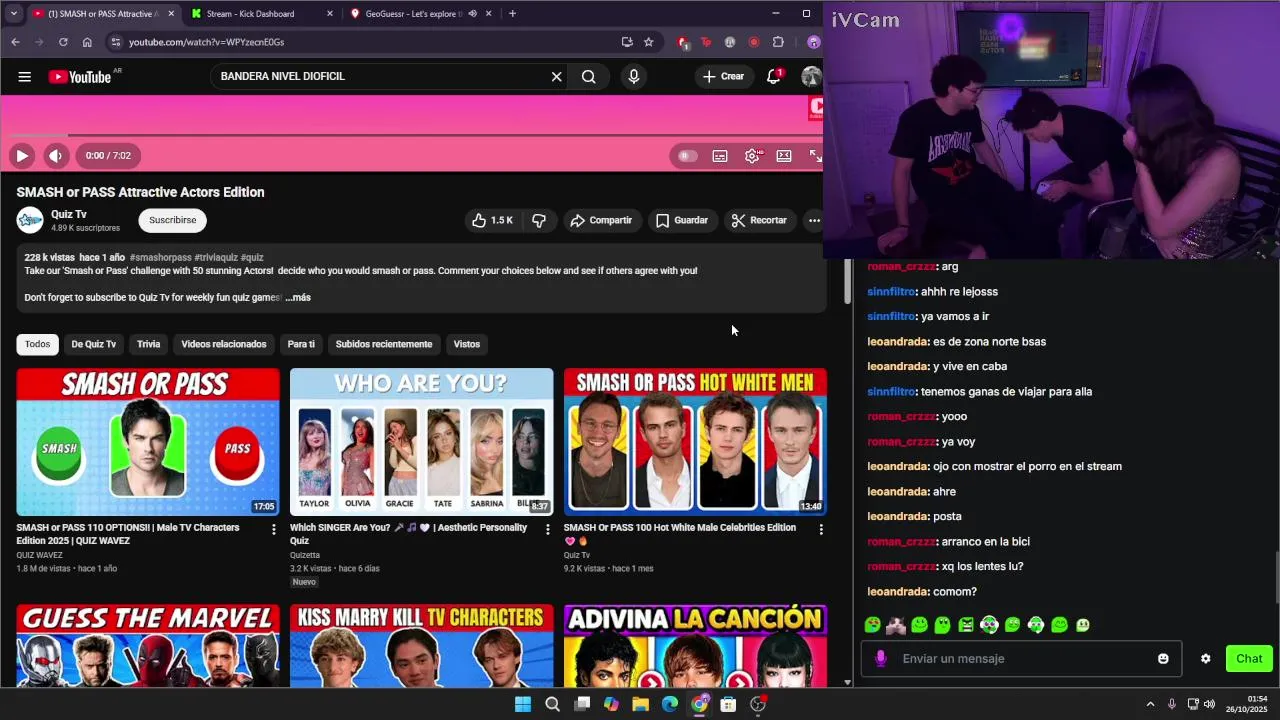Send message with Chat button
The width and height of the screenshot is (1280, 720).
coord(1249,658)
